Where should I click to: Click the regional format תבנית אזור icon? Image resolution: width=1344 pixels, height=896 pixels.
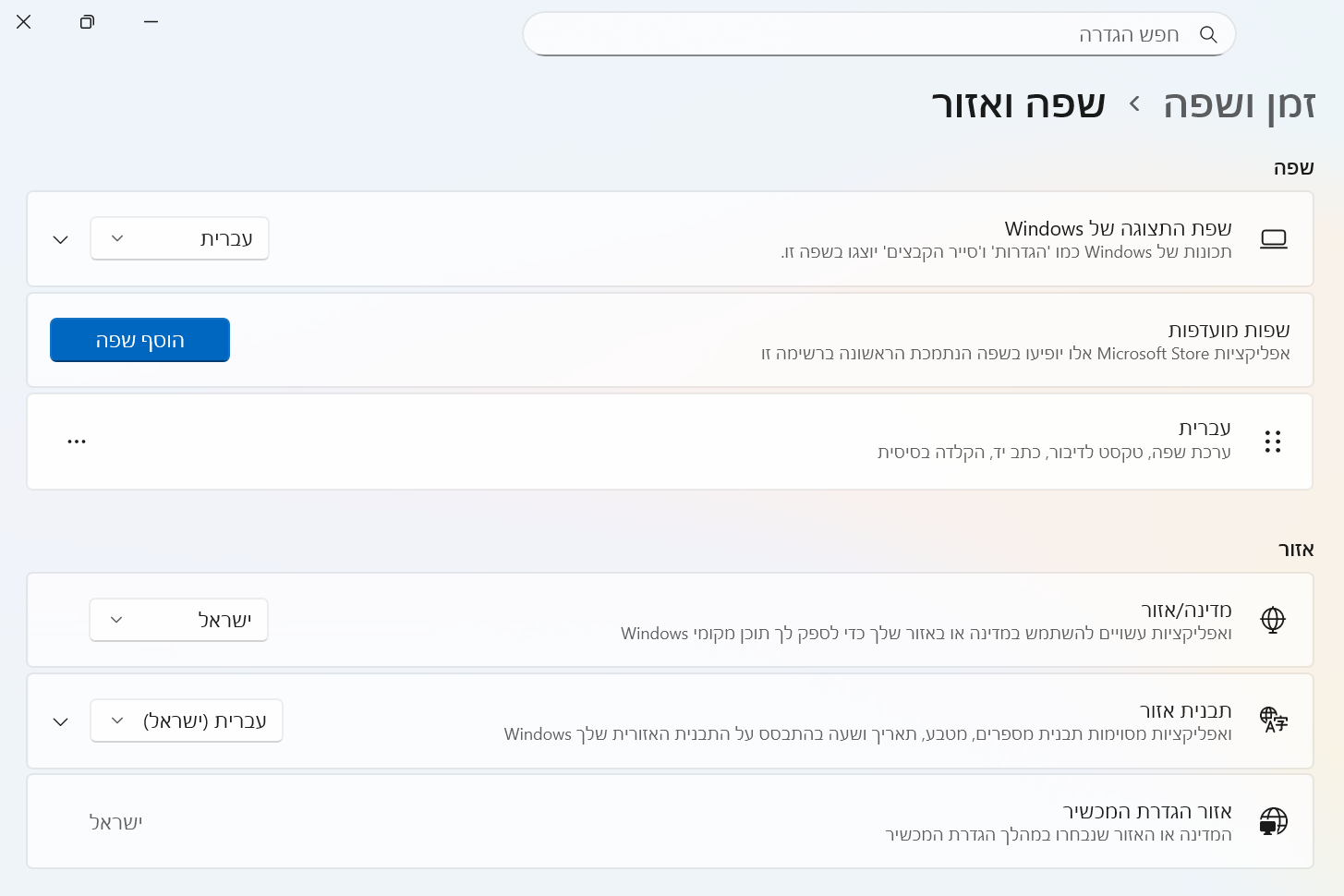(x=1273, y=720)
